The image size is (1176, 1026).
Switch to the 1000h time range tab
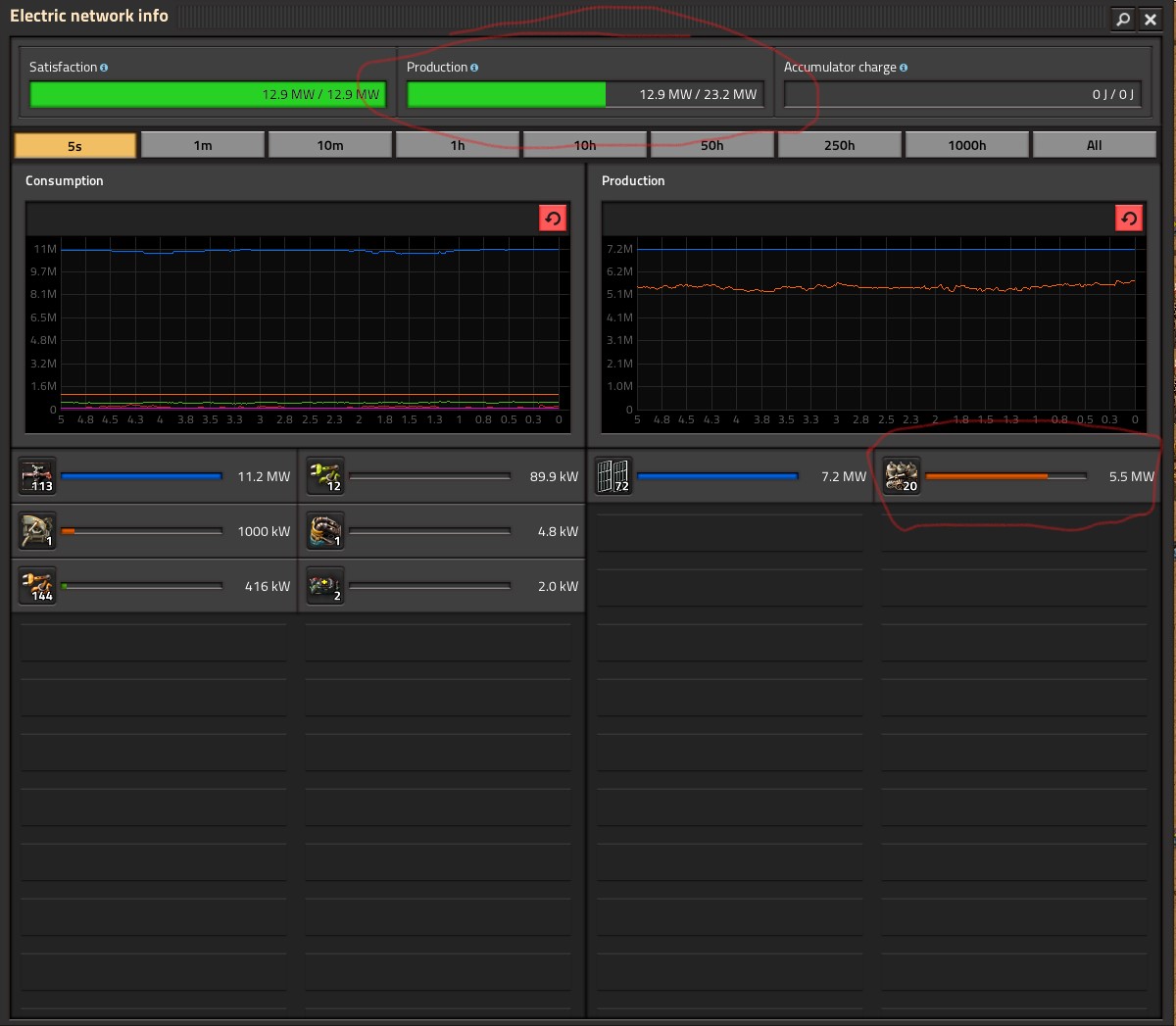pos(966,145)
